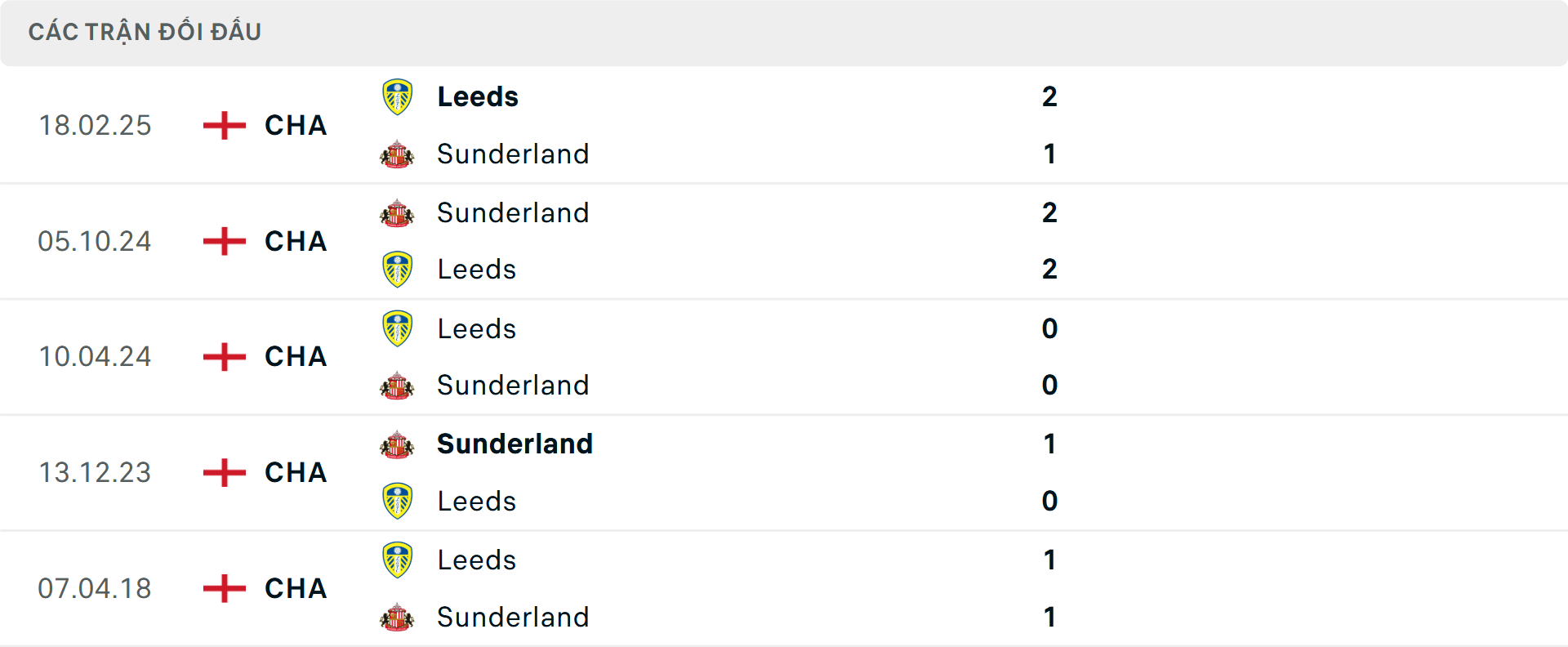The height and width of the screenshot is (647, 1568).
Task: Click the Sunderland crest in the 18.02.25 match
Action: (398, 154)
